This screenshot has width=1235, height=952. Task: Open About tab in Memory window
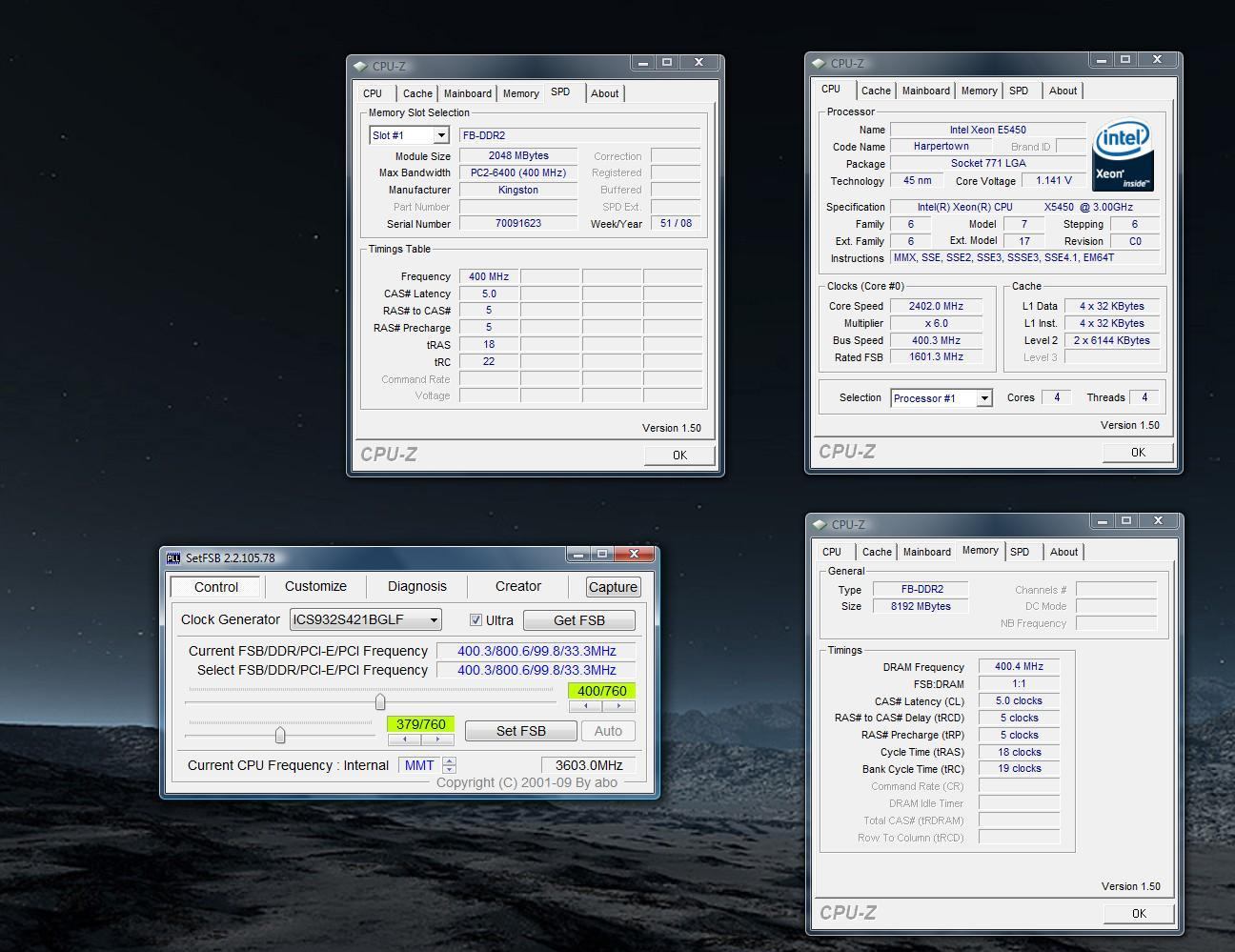[x=1064, y=552]
